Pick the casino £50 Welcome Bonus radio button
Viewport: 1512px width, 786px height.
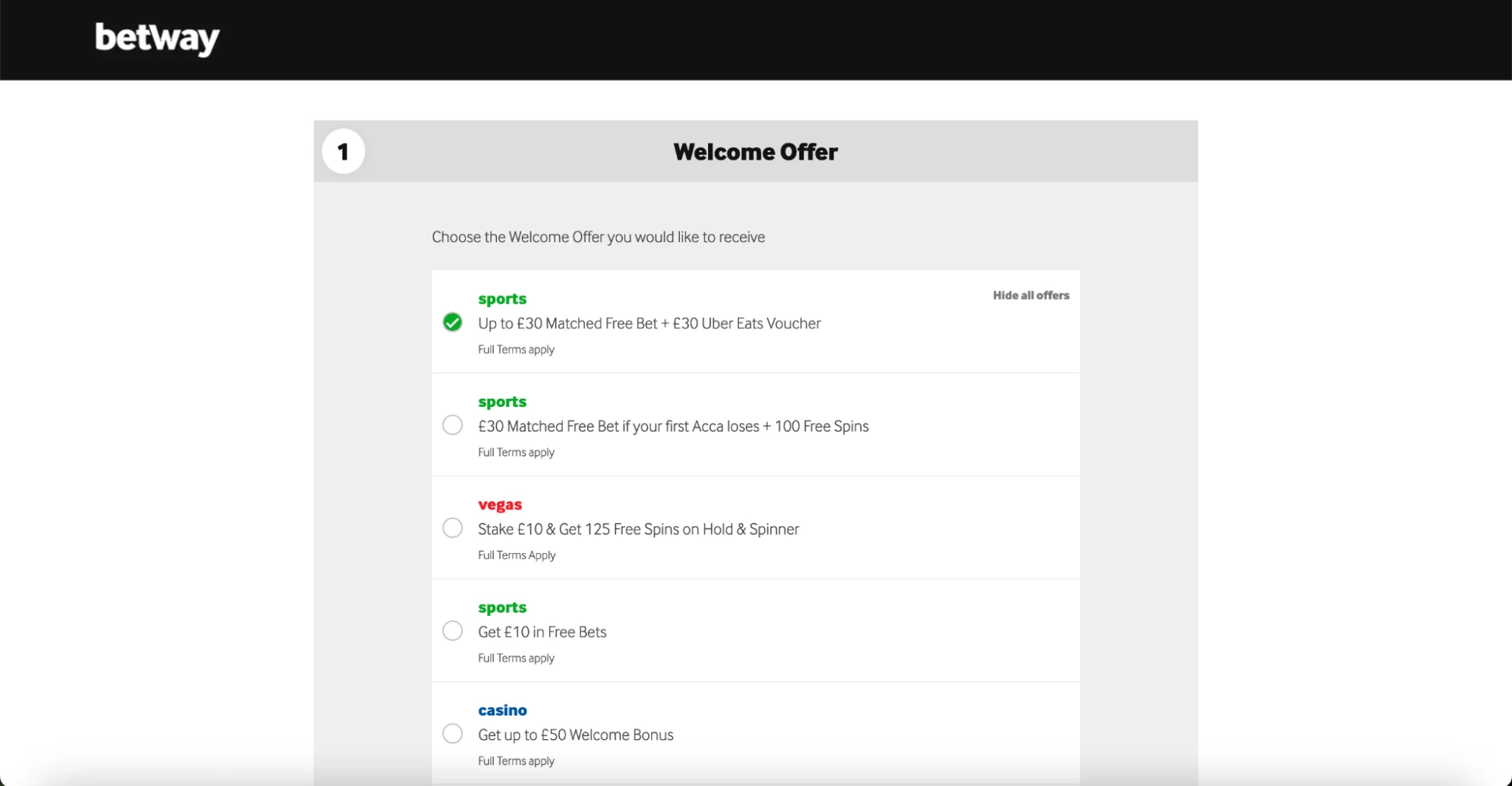pyautogui.click(x=452, y=734)
